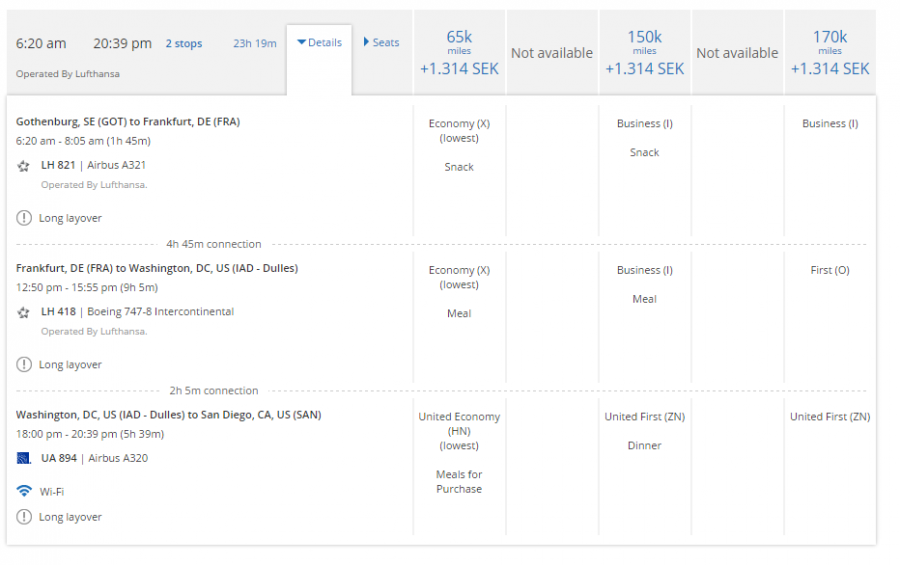
Task: Click the second Not available fare cell
Action: point(737,53)
